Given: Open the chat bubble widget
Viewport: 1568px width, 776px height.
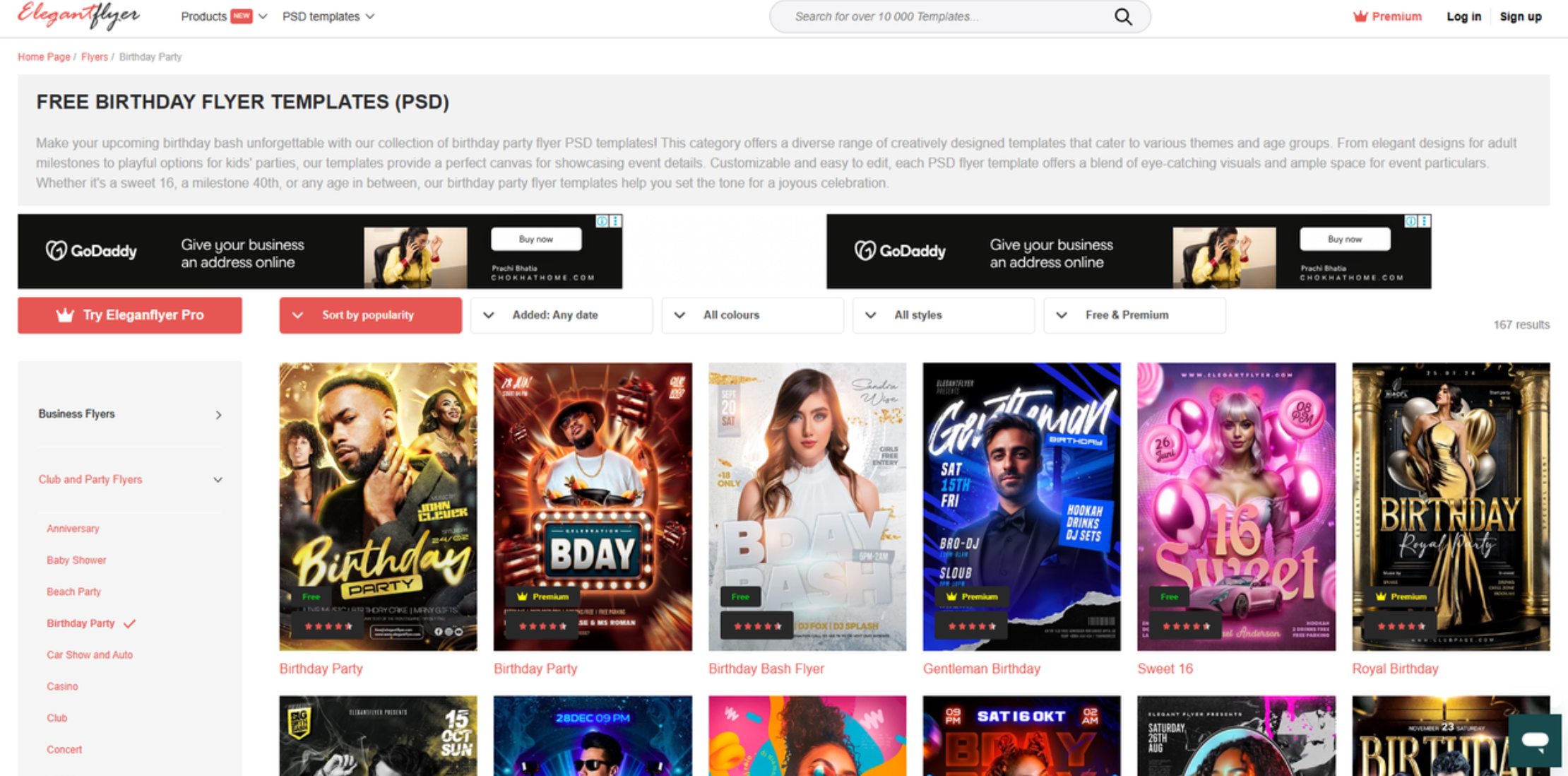Looking at the screenshot, I should 1534,740.
